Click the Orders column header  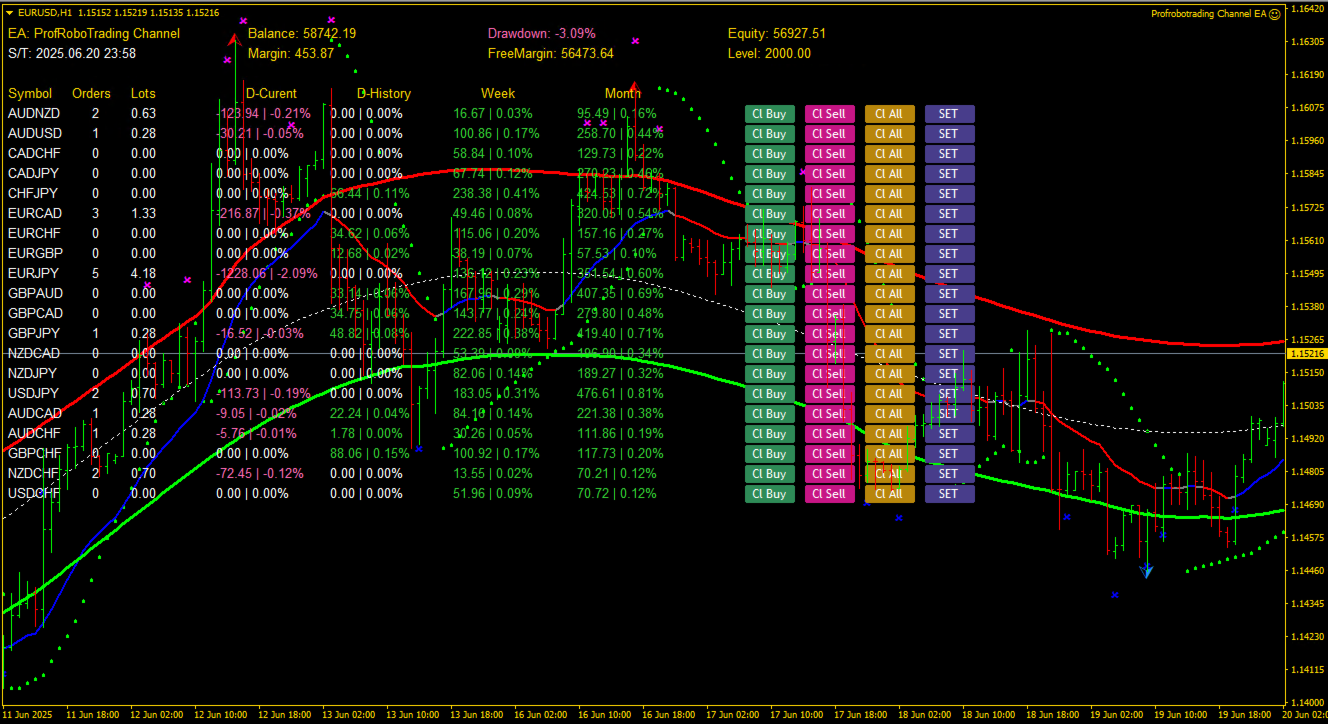click(x=92, y=93)
